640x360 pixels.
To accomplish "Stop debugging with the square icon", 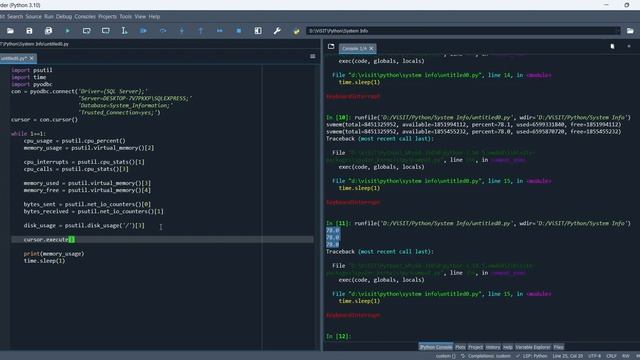I will point(239,31).
